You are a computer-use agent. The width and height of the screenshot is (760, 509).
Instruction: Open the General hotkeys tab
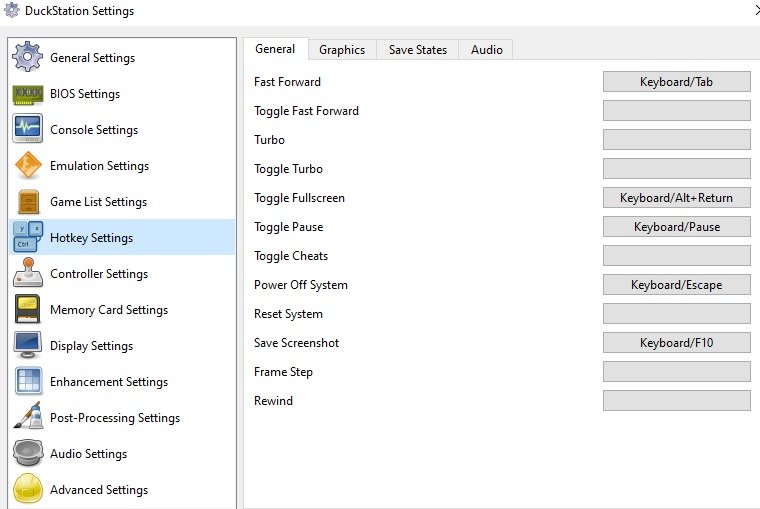(x=275, y=49)
